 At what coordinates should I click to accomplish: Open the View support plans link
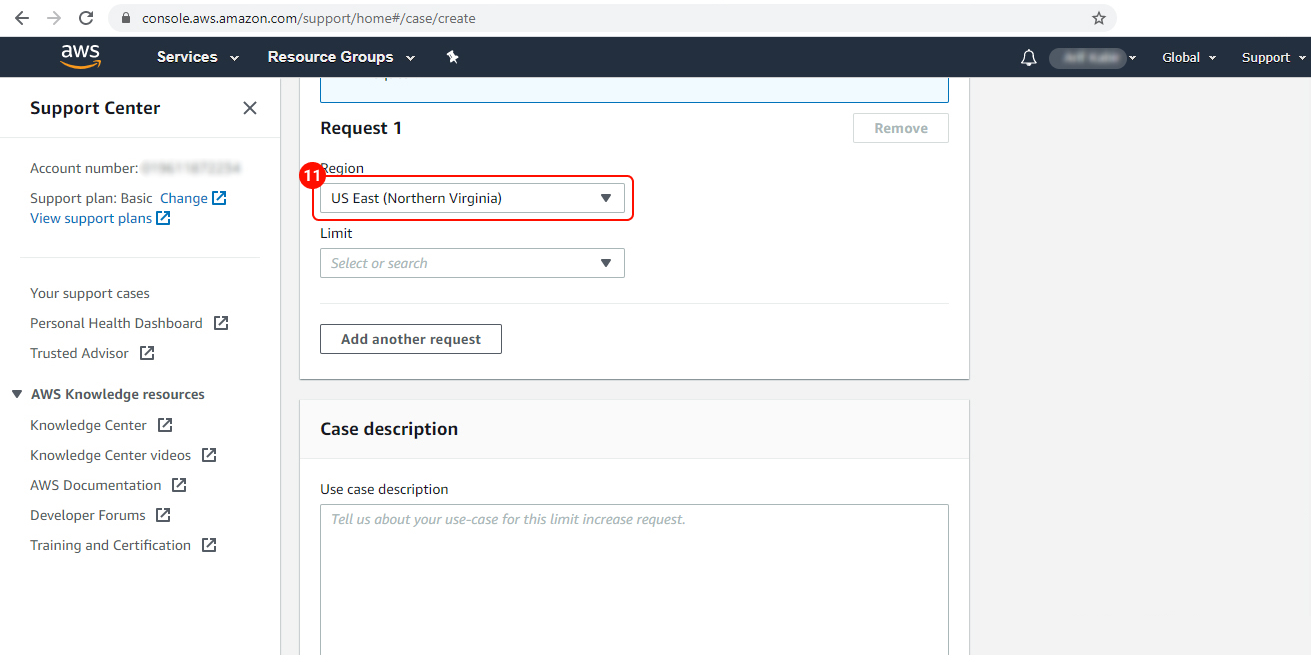(91, 218)
